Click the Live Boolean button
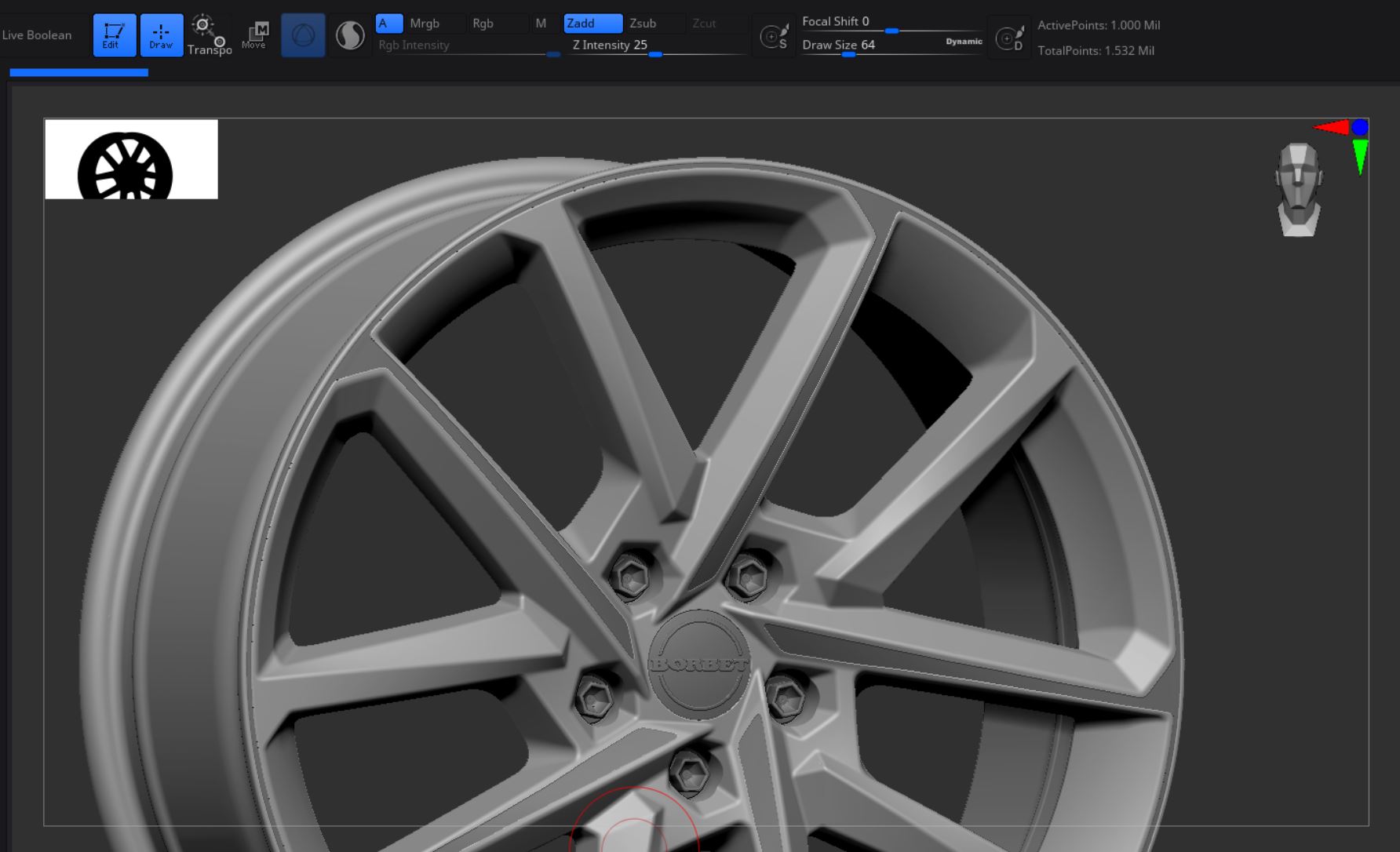This screenshot has width=1400, height=852. coord(37,35)
